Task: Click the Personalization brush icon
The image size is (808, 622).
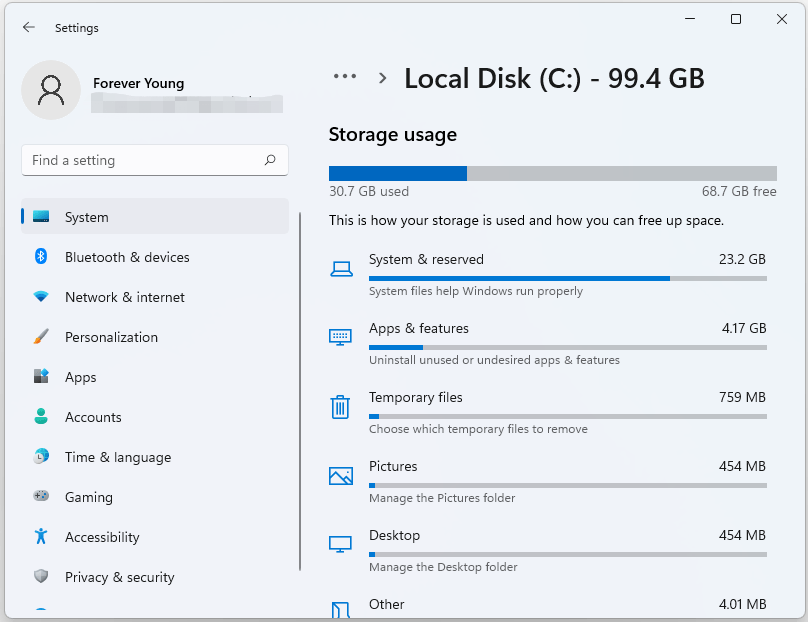Action: 40,337
